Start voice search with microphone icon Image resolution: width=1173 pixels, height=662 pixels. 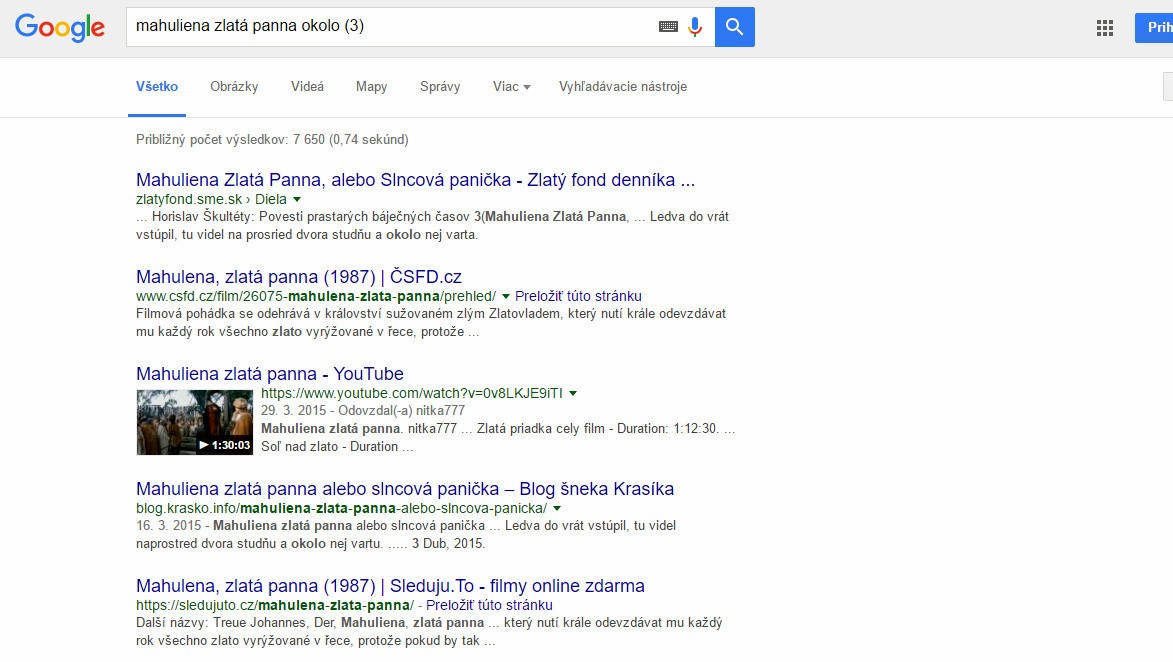click(x=695, y=27)
